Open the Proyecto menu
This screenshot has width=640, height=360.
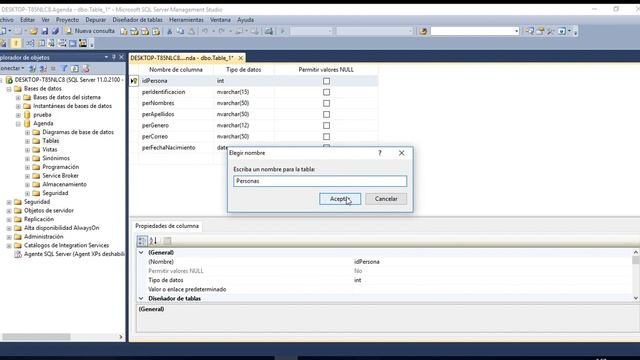click(67, 20)
